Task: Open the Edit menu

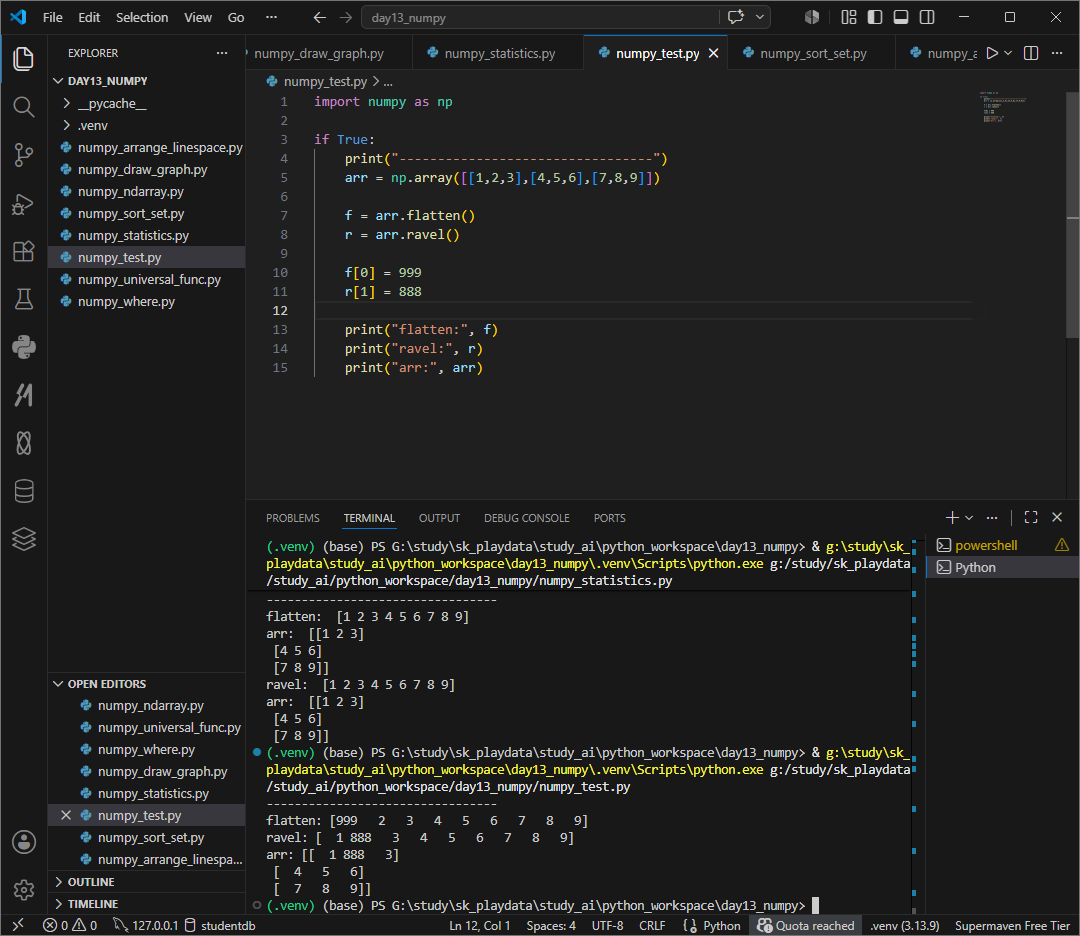Action: [89, 17]
